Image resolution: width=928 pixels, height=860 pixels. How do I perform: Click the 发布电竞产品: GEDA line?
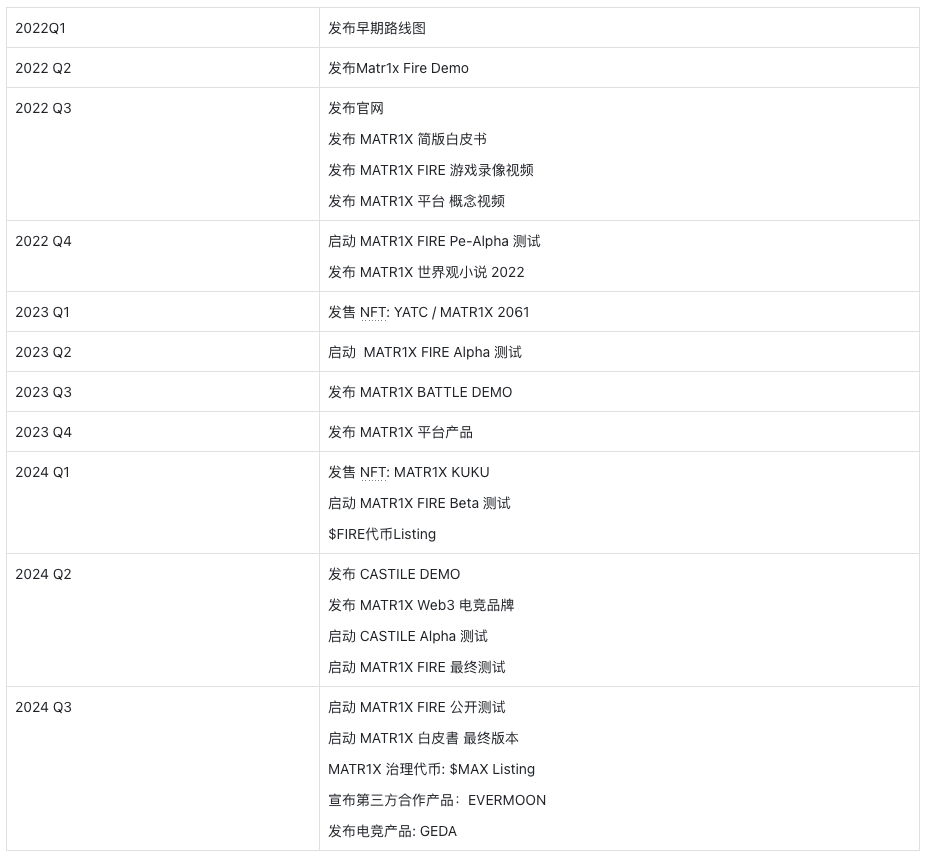(392, 831)
